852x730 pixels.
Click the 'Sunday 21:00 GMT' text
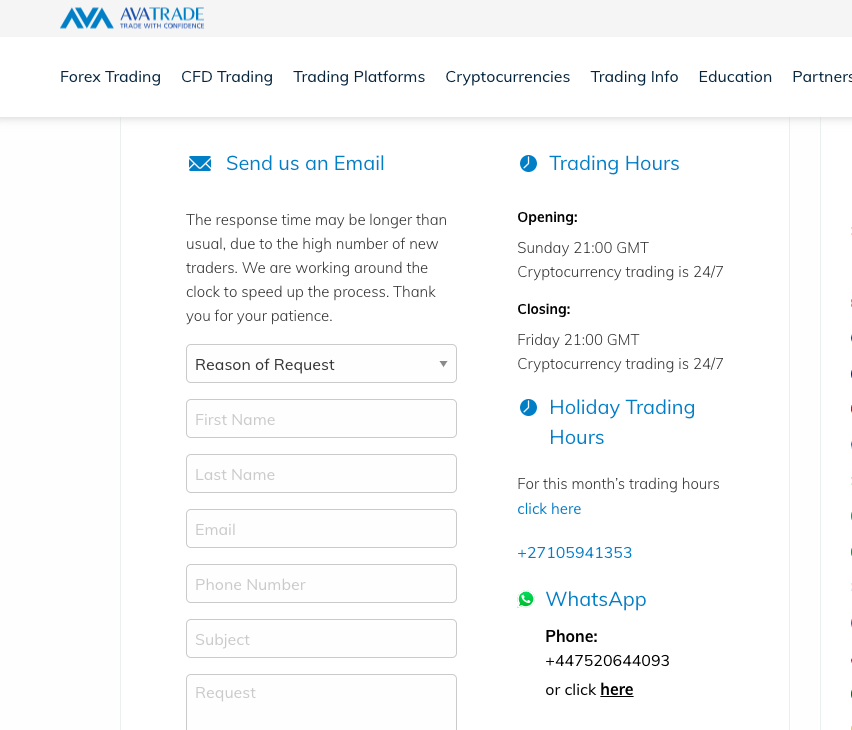[583, 248]
